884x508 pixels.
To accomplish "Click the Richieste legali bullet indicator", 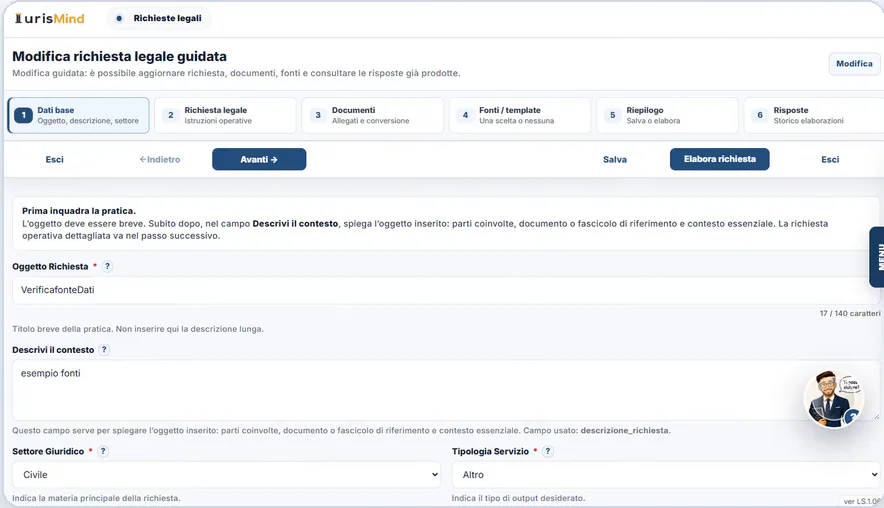I will [x=119, y=18].
